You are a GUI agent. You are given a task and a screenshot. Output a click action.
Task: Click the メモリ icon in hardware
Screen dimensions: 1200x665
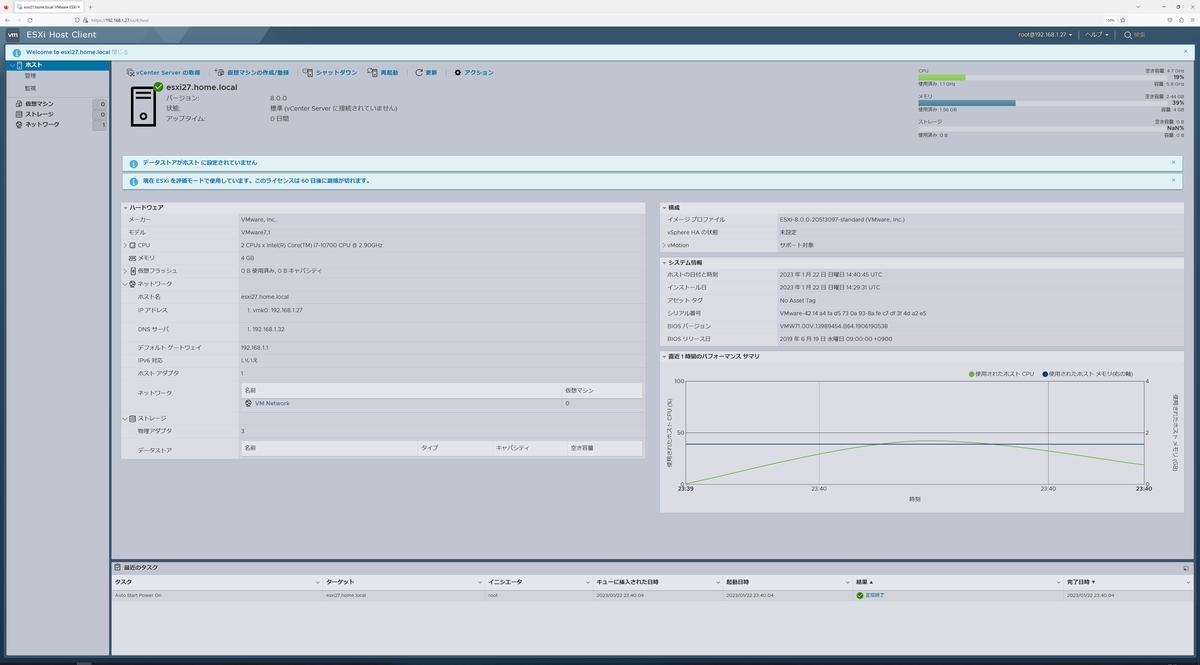(133, 258)
